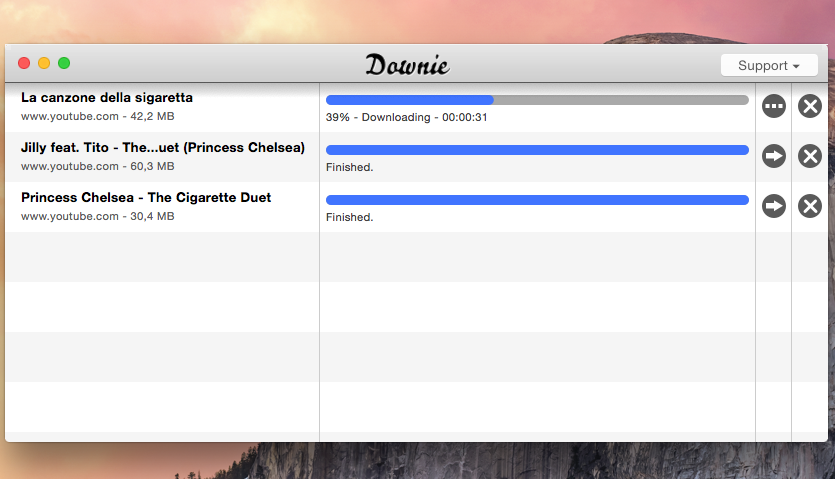The image size is (835, 479).
Task: Click Finished status of Jilly feat. Tito
Action: 349,167
